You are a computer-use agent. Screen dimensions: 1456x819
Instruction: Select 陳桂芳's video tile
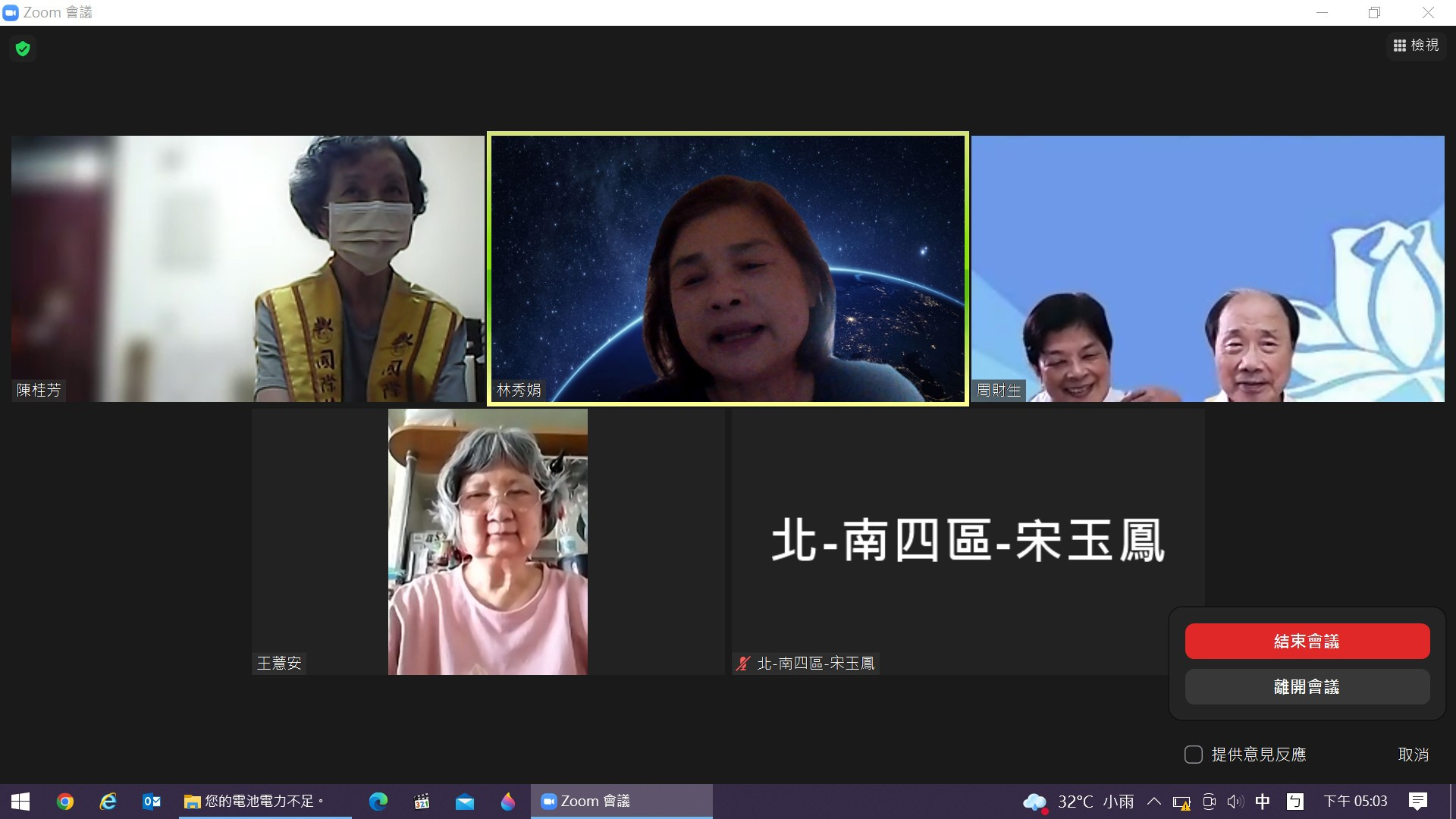coord(247,269)
